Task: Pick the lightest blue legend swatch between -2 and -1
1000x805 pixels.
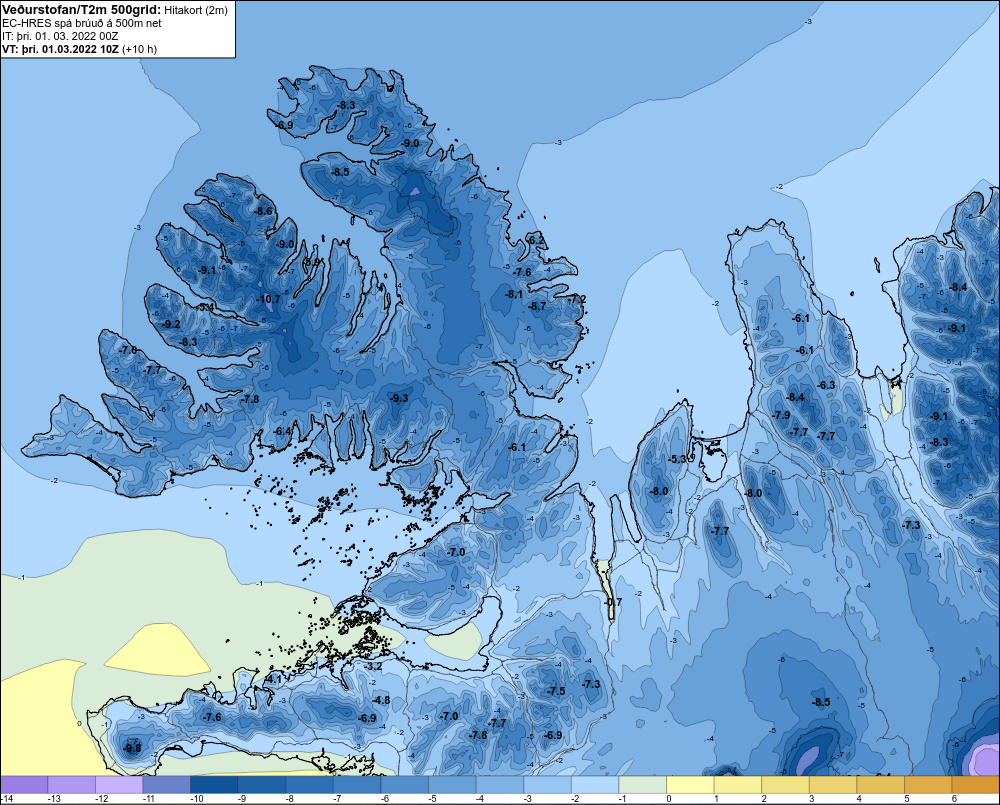Action: click(595, 785)
